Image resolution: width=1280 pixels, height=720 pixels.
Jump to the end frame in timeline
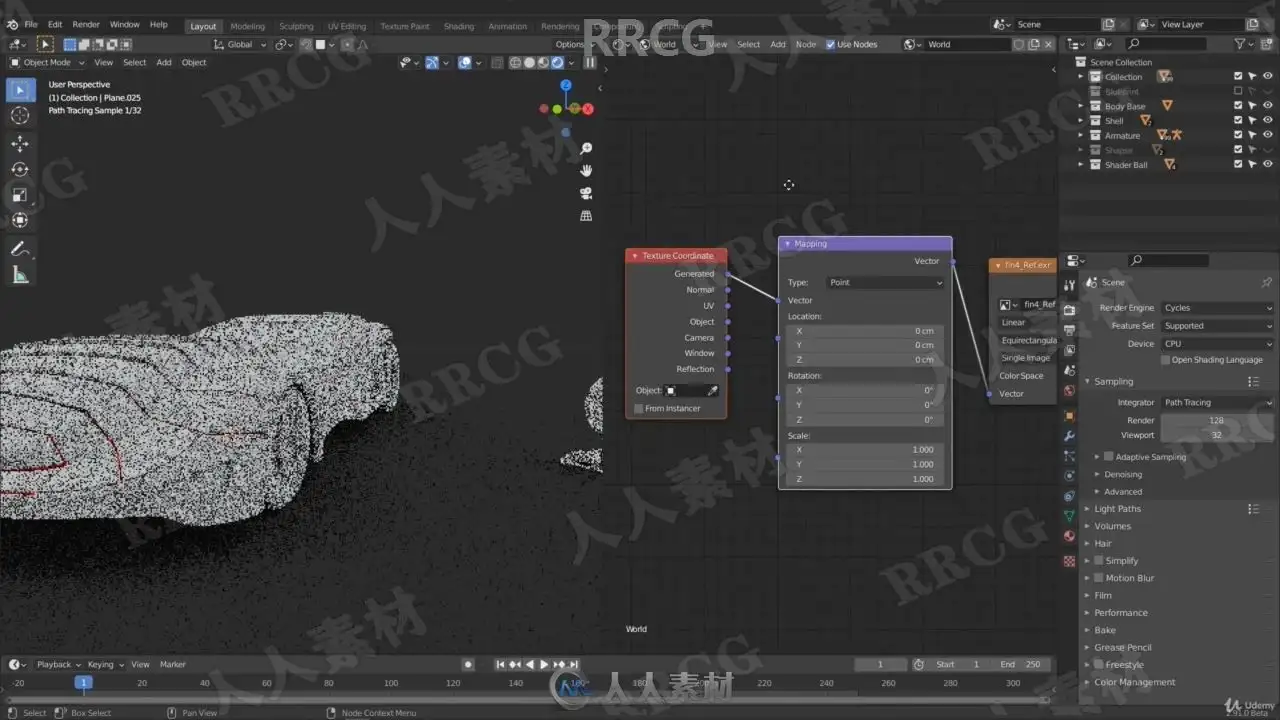pyautogui.click(x=574, y=664)
